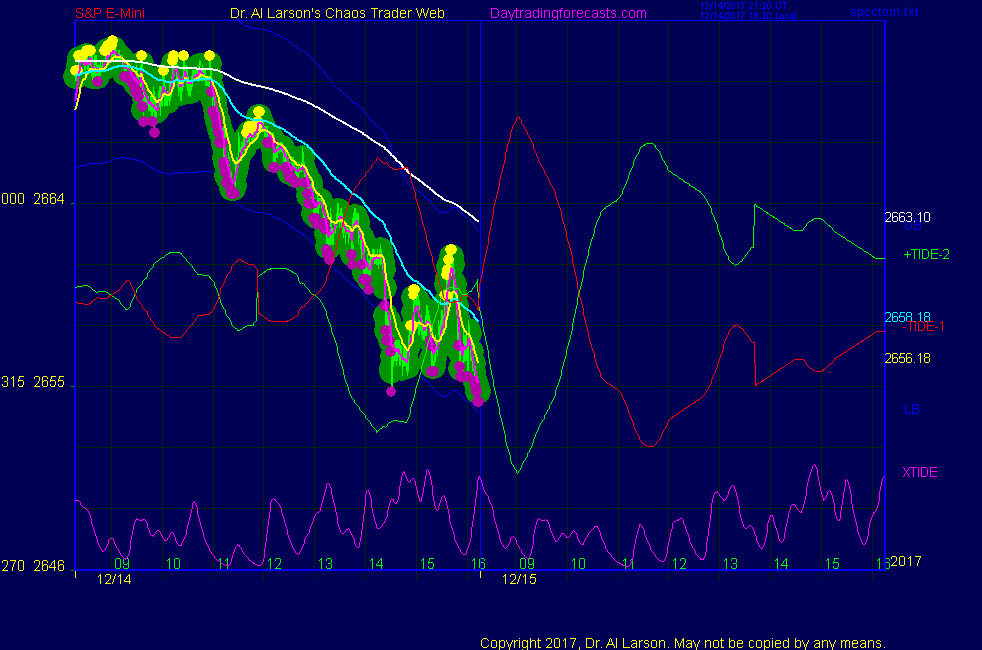Screen dimensions: 982x650
Task: Click hour '10' of the 12/15 session
Action: point(578,564)
